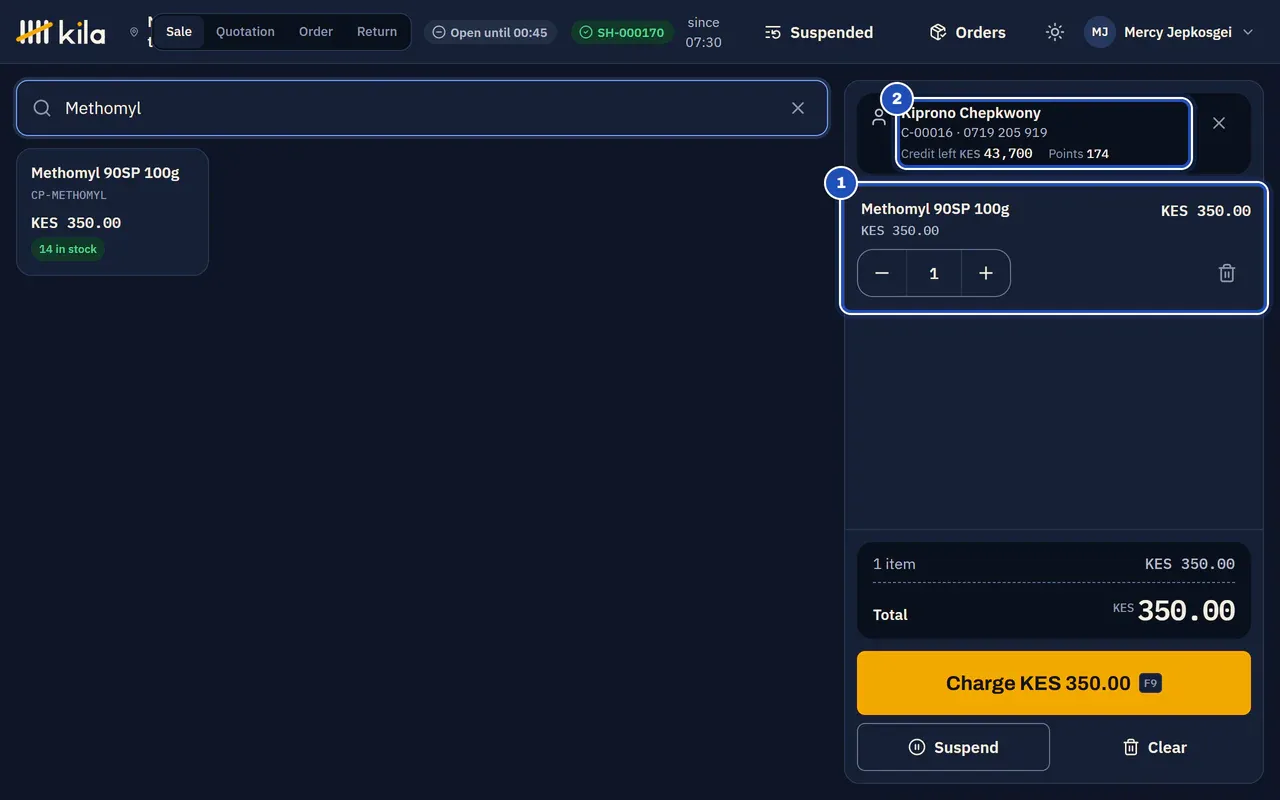Screen dimensions: 1280x800
Task: Click the Charge KES 350.00 button
Action: pos(1054,683)
